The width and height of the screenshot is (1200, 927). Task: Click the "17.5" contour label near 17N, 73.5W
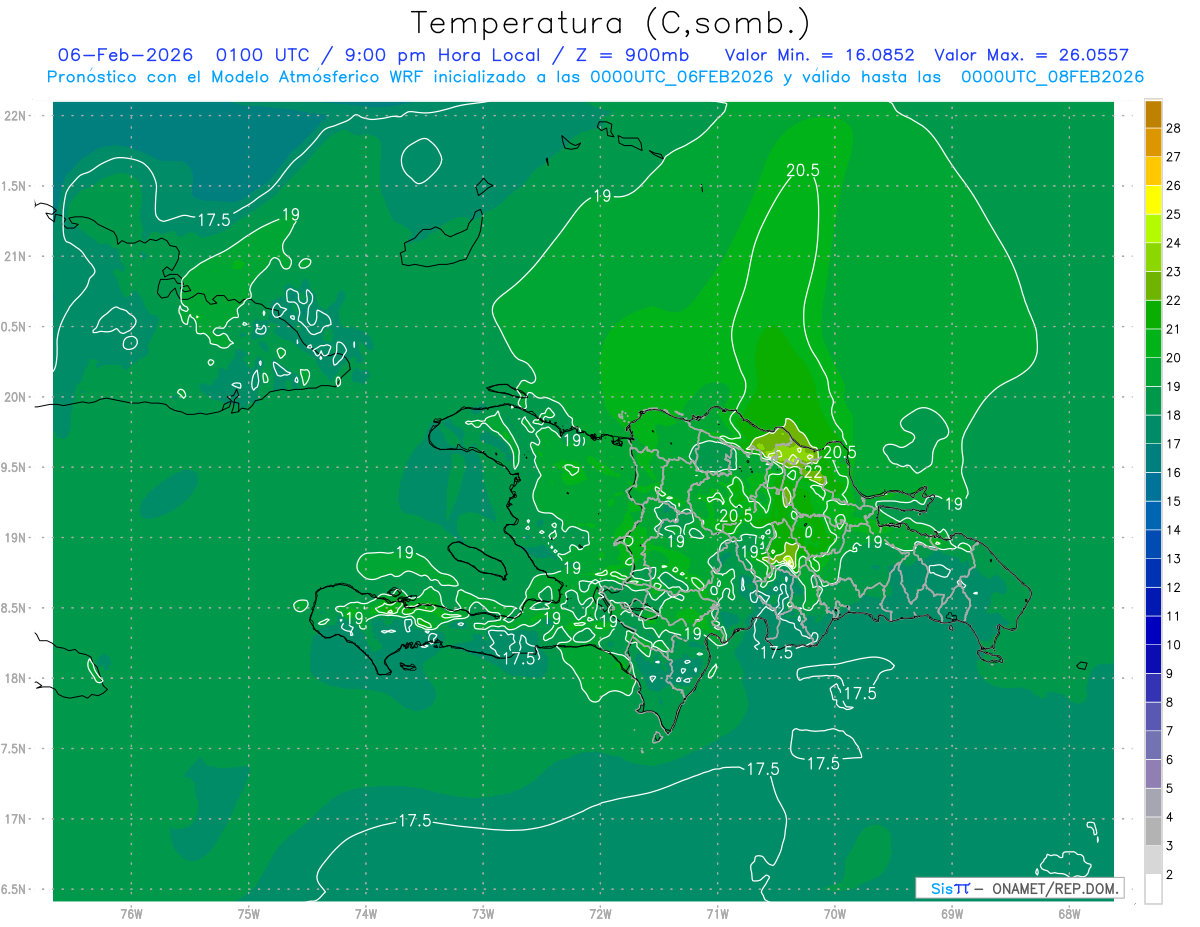tap(415, 821)
